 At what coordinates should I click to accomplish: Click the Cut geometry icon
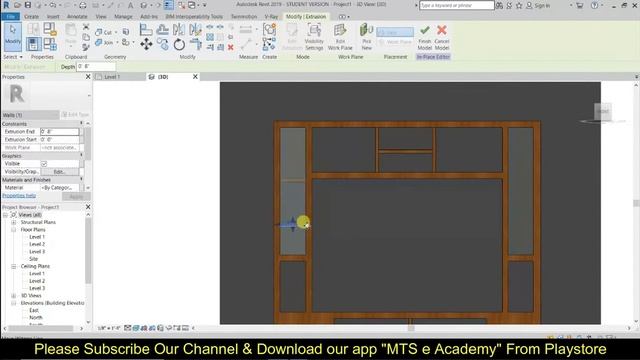[x=98, y=32]
